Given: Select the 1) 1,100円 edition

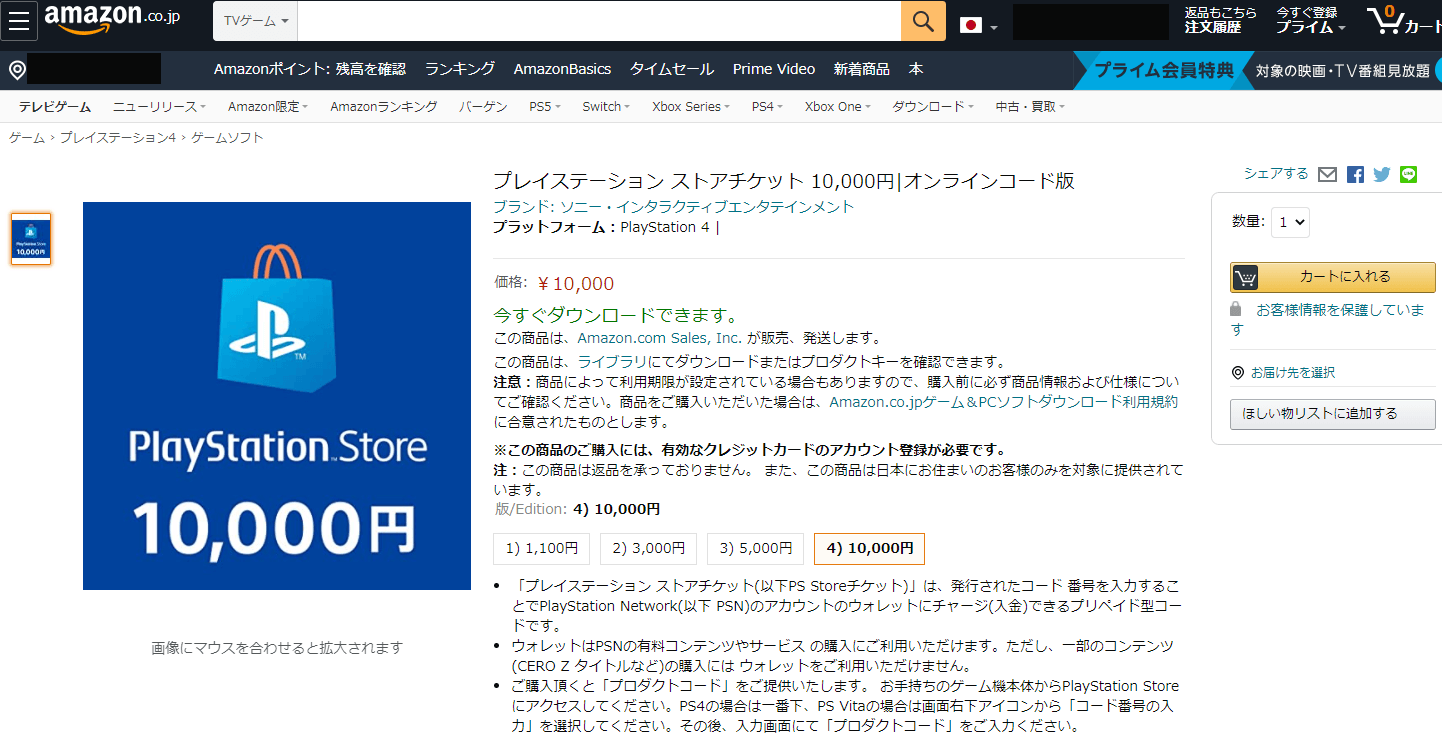Looking at the screenshot, I should [542, 549].
